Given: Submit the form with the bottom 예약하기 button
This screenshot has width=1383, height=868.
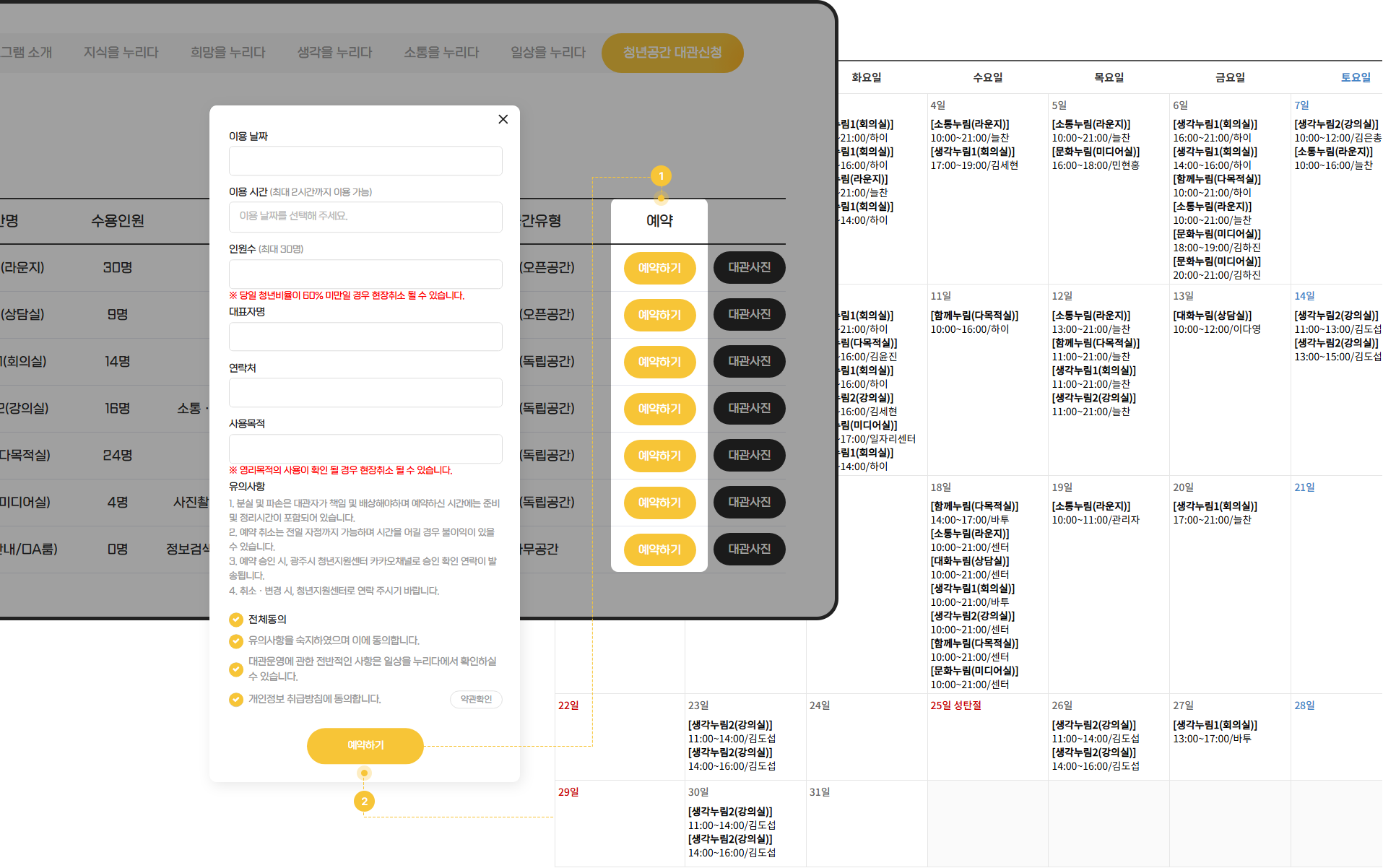Looking at the screenshot, I should click(365, 745).
